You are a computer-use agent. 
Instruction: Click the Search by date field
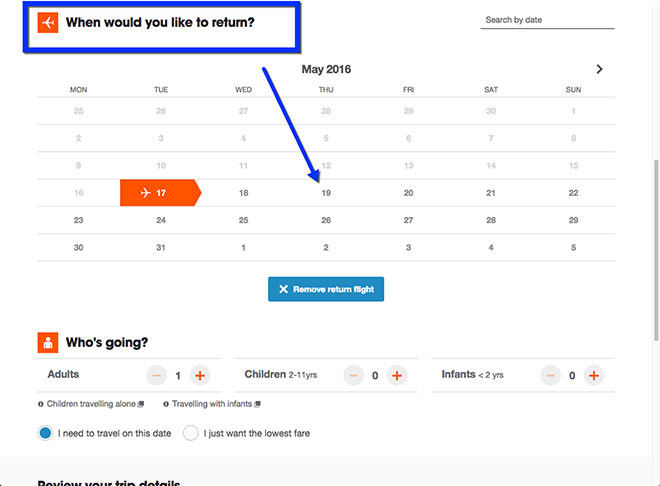[547, 20]
